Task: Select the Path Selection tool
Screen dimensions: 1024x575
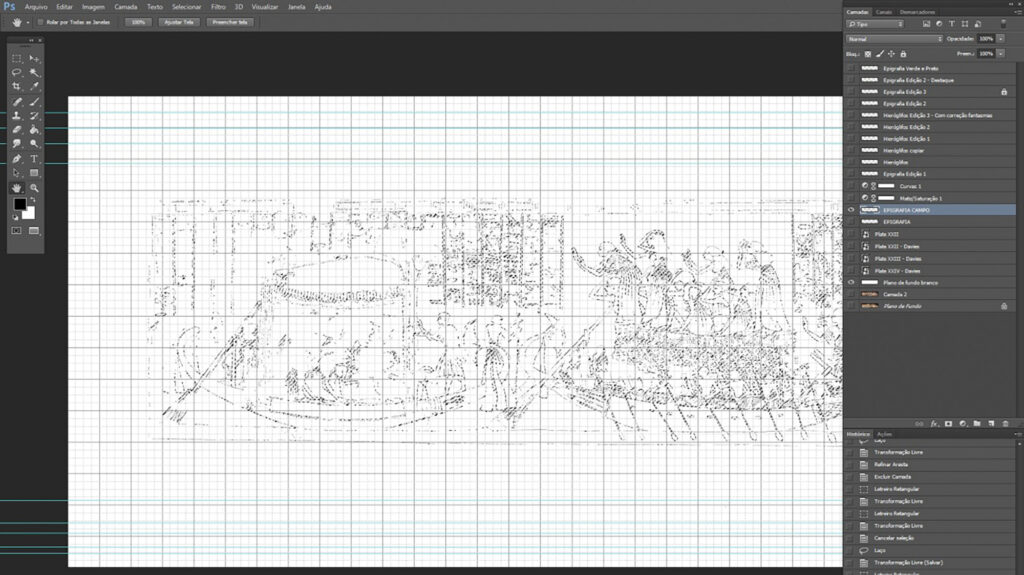Action: click(17, 173)
